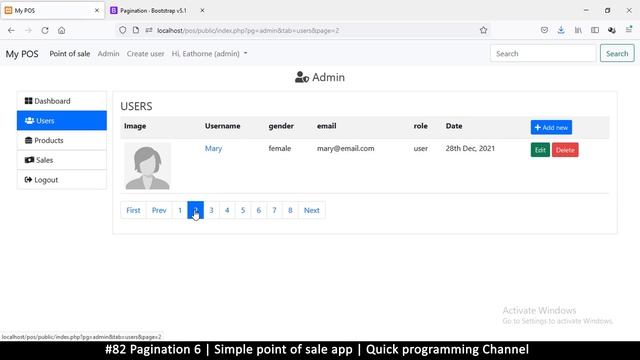640x360 pixels.
Task: Delete the Mary user row
Action: [x=565, y=150]
